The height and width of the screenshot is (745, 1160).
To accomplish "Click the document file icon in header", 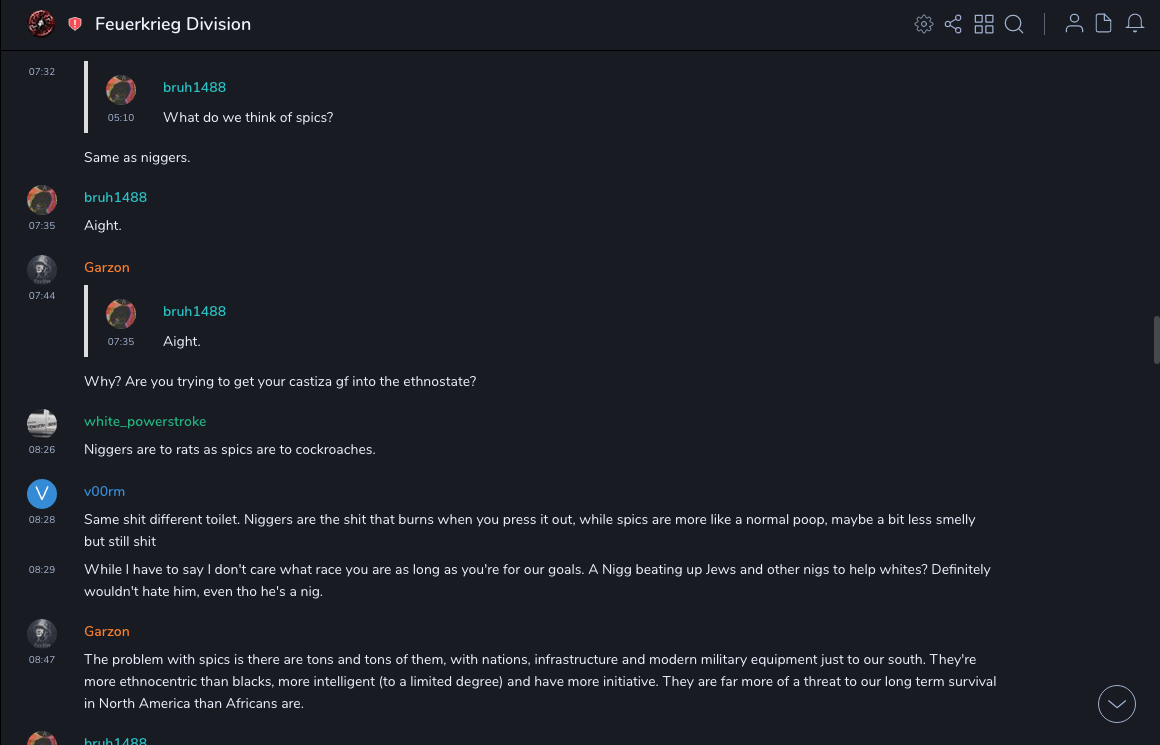I will tap(1104, 24).
